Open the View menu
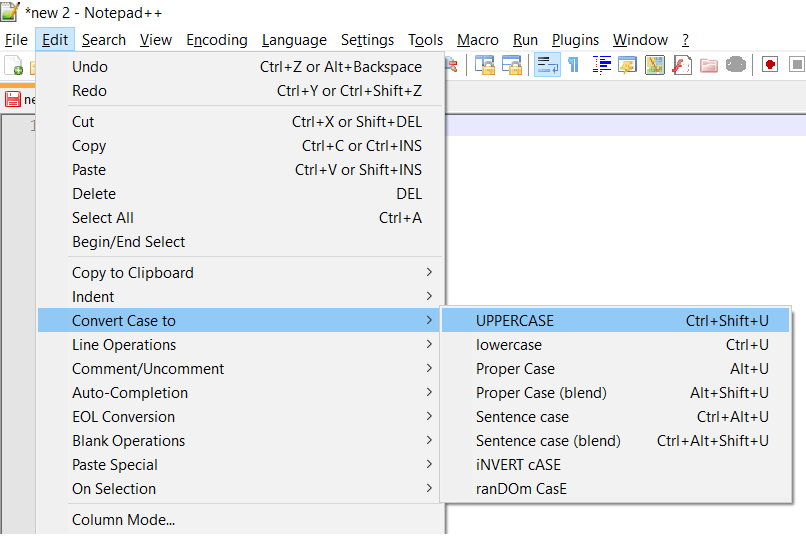806x542 pixels. (156, 40)
